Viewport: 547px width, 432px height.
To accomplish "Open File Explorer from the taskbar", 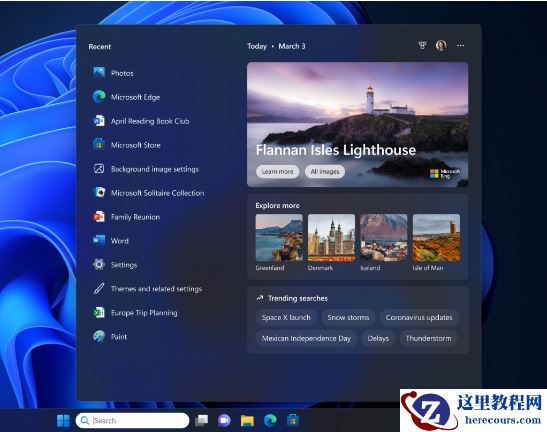I will pos(247,420).
